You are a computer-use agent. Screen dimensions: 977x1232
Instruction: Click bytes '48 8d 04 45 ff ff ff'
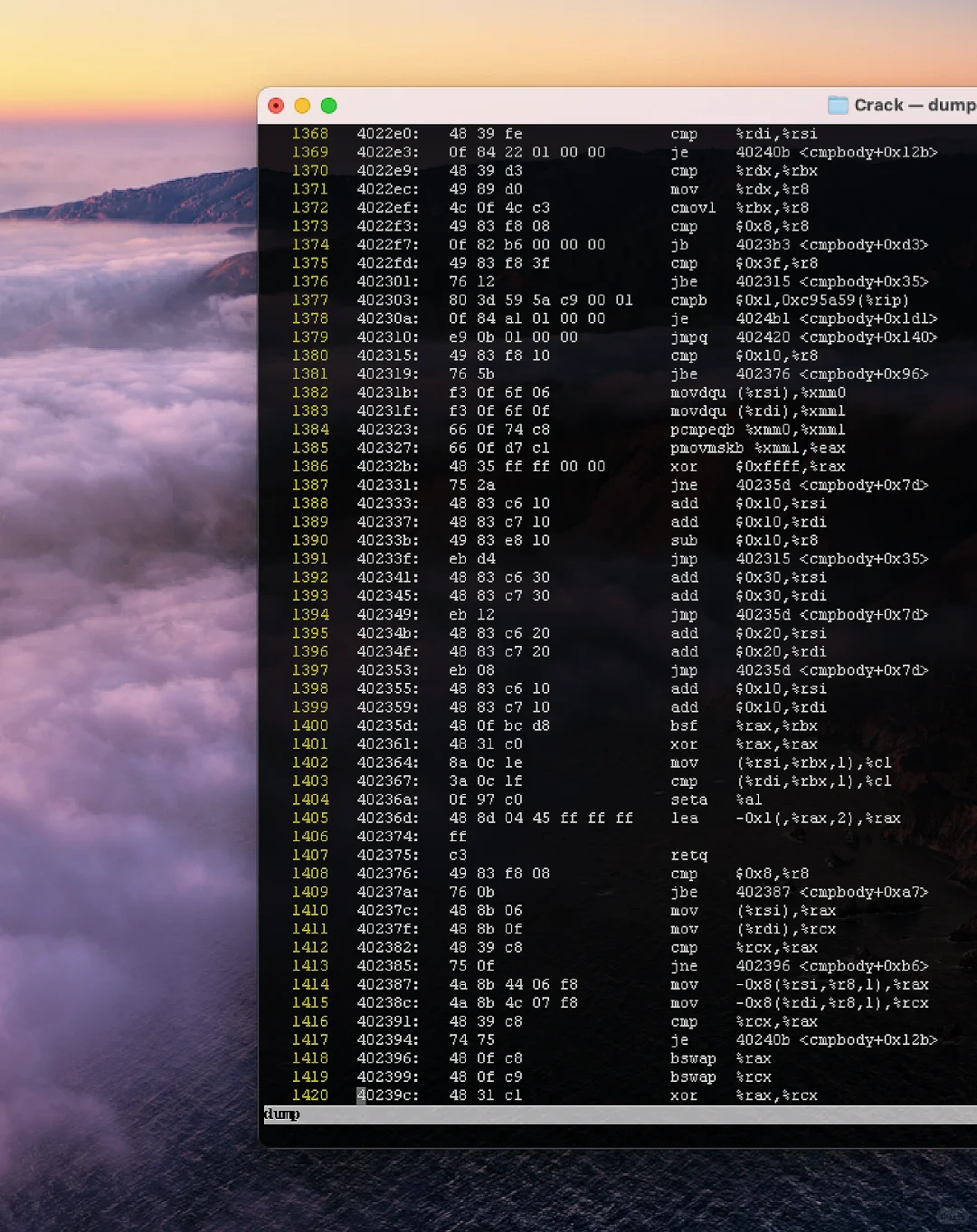coord(541,818)
